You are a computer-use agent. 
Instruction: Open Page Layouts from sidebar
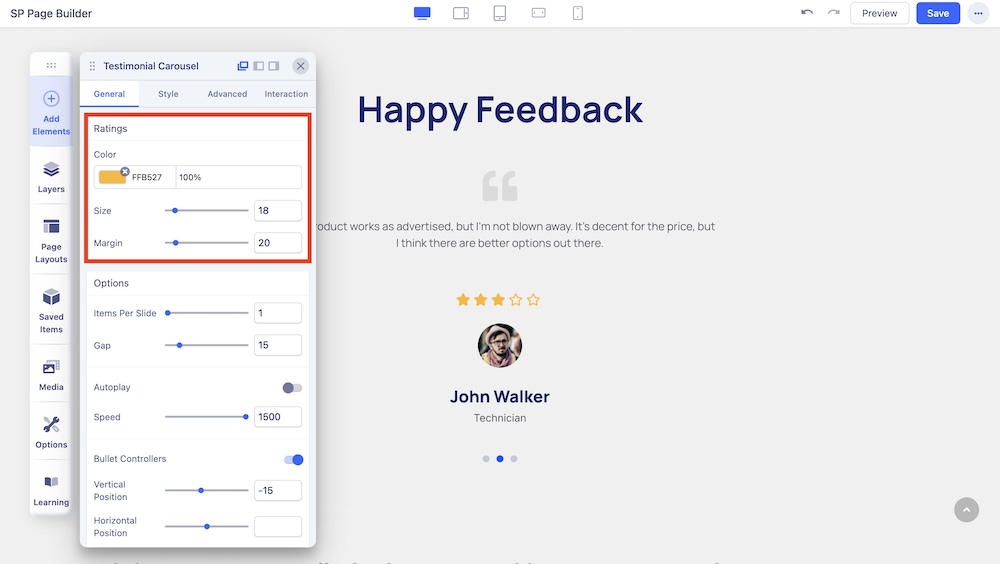pyautogui.click(x=51, y=240)
